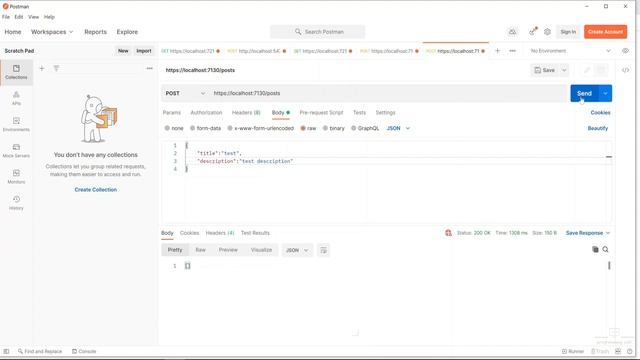Switch to the Pre-request Script tab
This screenshot has width=640, height=360.
(321, 112)
